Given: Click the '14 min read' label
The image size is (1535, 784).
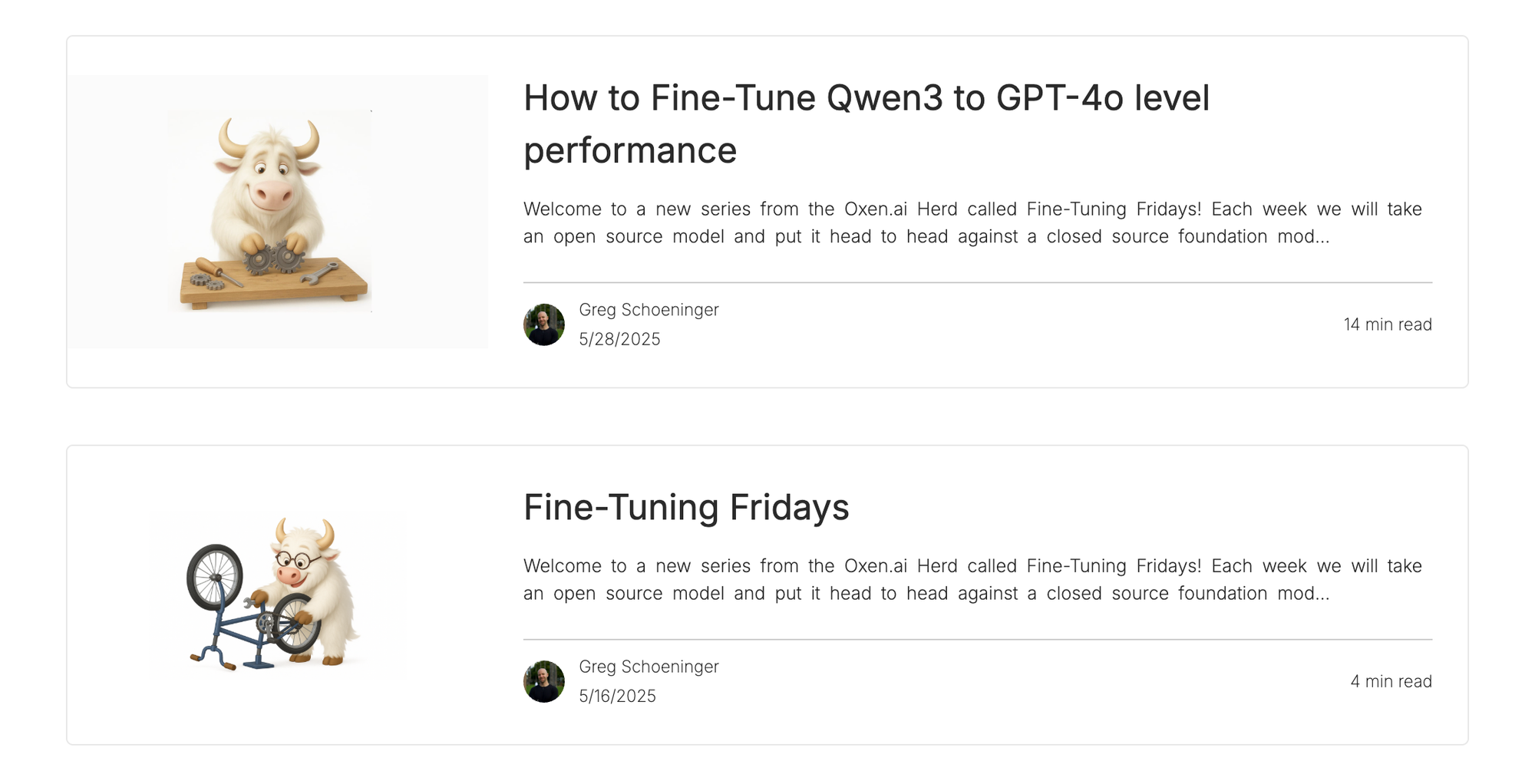Looking at the screenshot, I should pos(1388,324).
